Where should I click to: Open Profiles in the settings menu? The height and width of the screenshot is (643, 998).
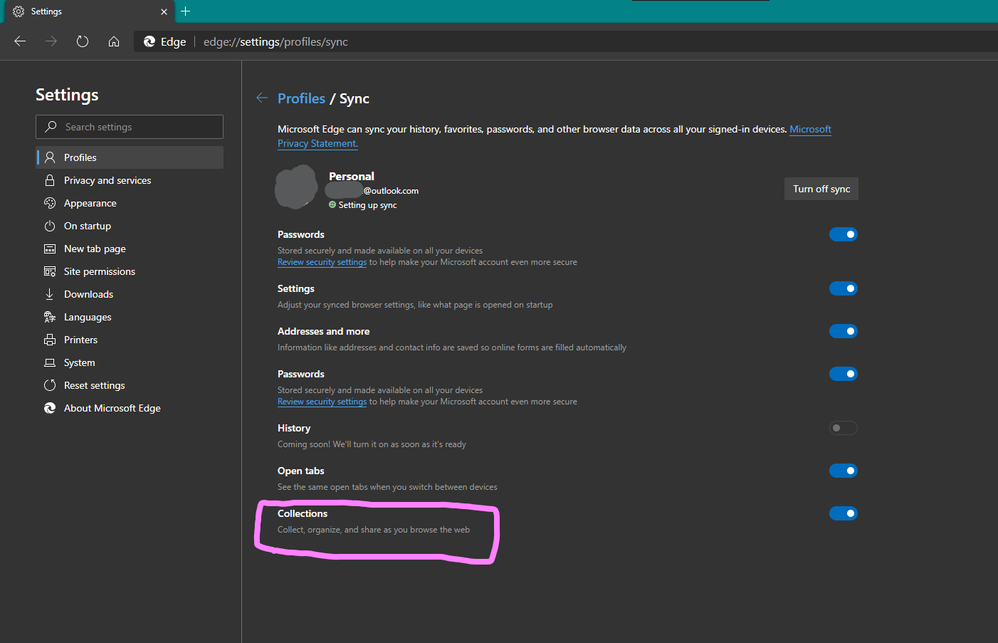point(130,157)
